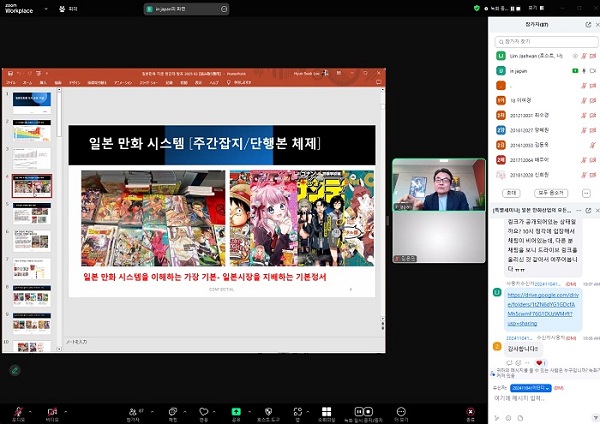Open the Zoom Workplace dropdown arrow
The width and height of the screenshot is (600, 424).
(x=46, y=8)
